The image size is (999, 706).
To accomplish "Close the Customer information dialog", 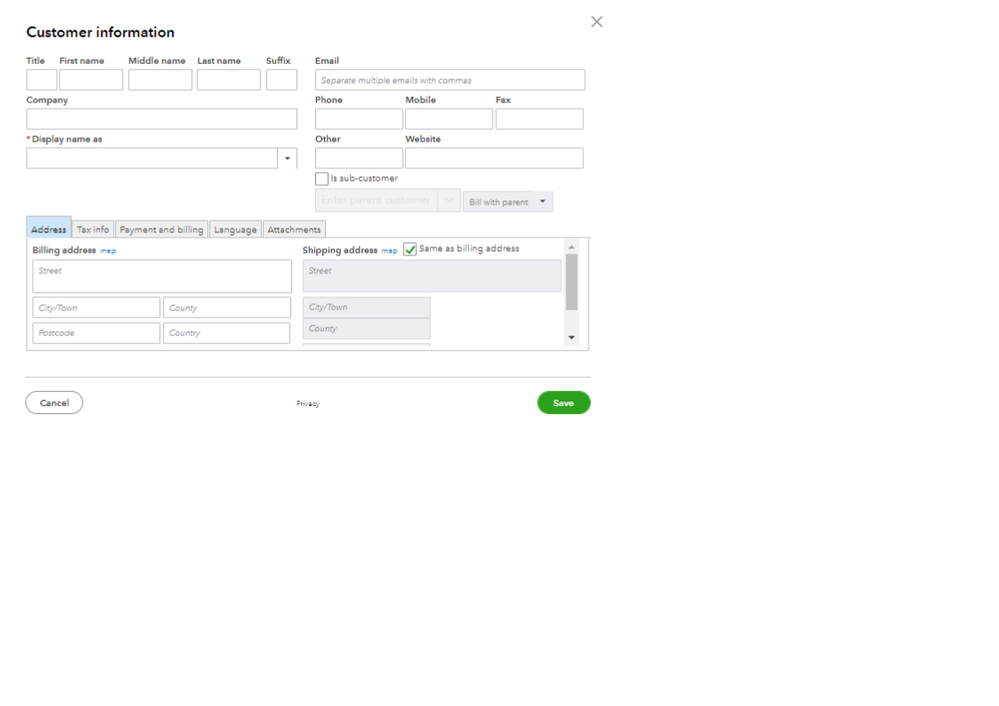I will [596, 21].
